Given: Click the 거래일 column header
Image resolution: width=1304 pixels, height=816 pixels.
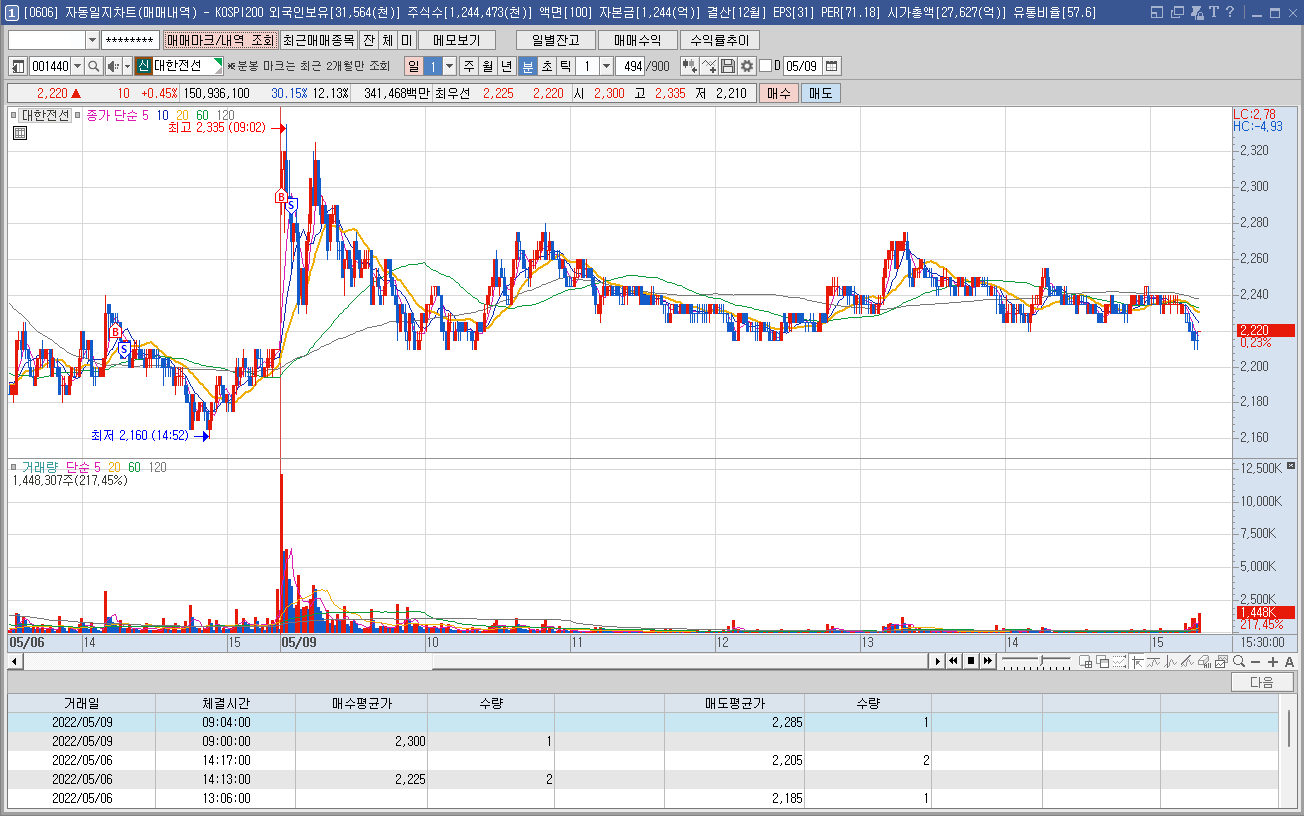Looking at the screenshot, I should (x=81, y=703).
